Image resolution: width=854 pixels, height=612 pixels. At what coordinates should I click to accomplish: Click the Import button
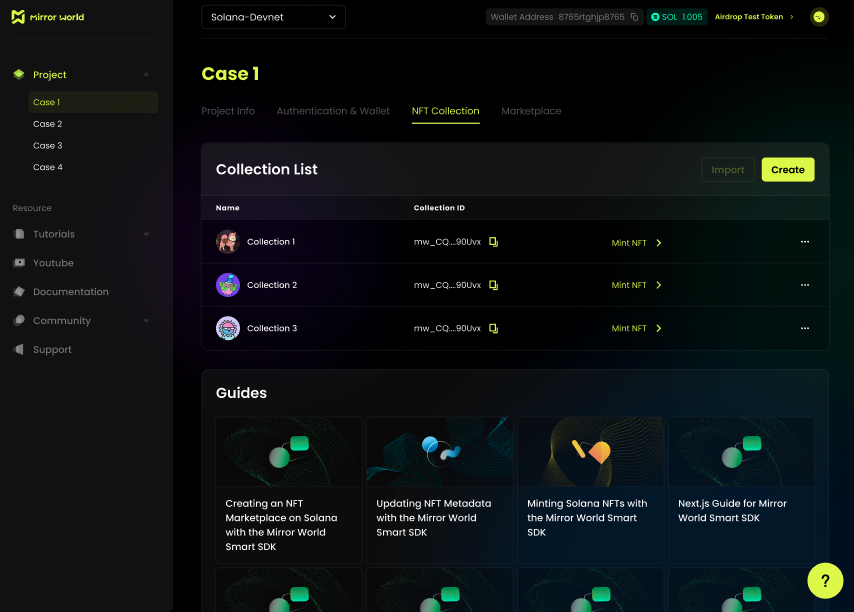(728, 170)
